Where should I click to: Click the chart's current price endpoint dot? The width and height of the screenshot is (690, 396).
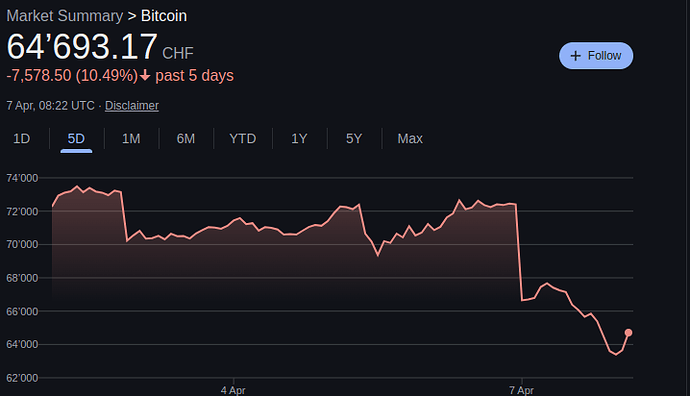(x=628, y=333)
